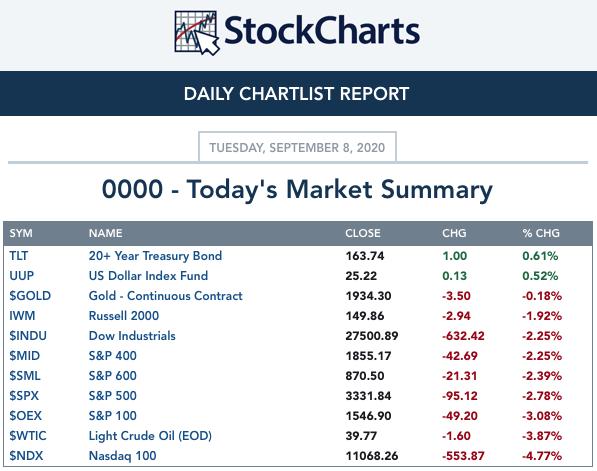Screen dimensions: 597x471
Task: Open the Nasdaq 100 link
Action: click(x=123, y=456)
